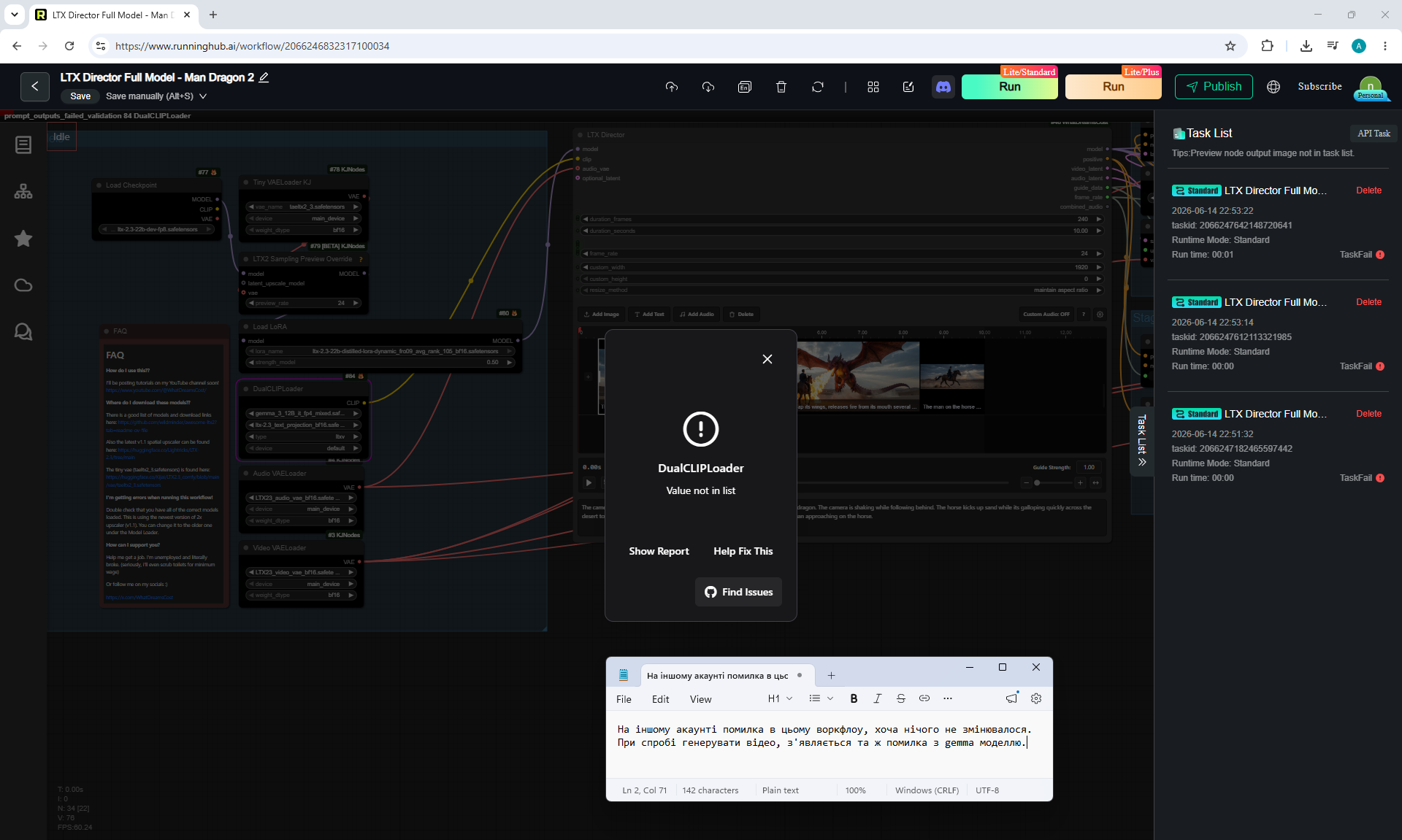Open the personal account avatar menu

point(1371,88)
